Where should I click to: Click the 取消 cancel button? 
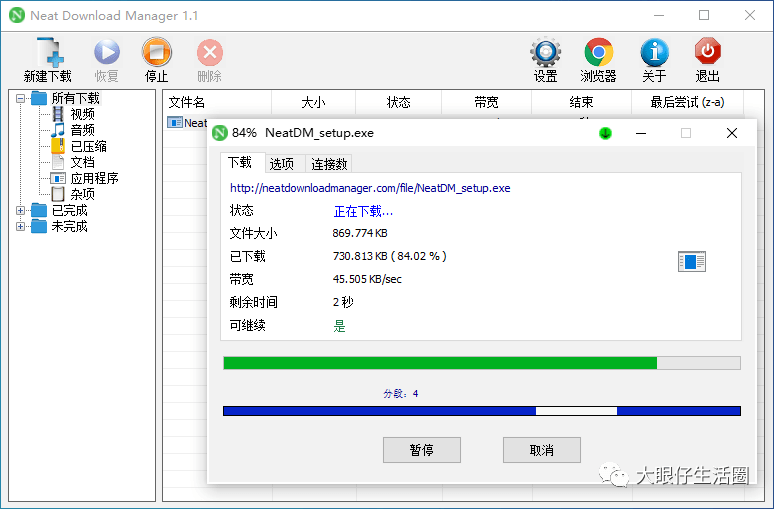(542, 450)
